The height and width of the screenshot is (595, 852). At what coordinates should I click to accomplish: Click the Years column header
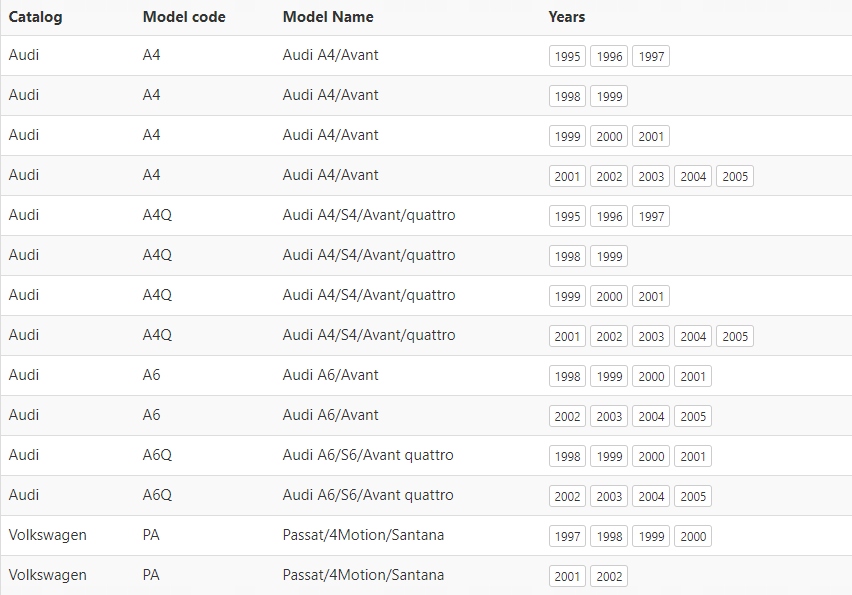[x=567, y=17]
